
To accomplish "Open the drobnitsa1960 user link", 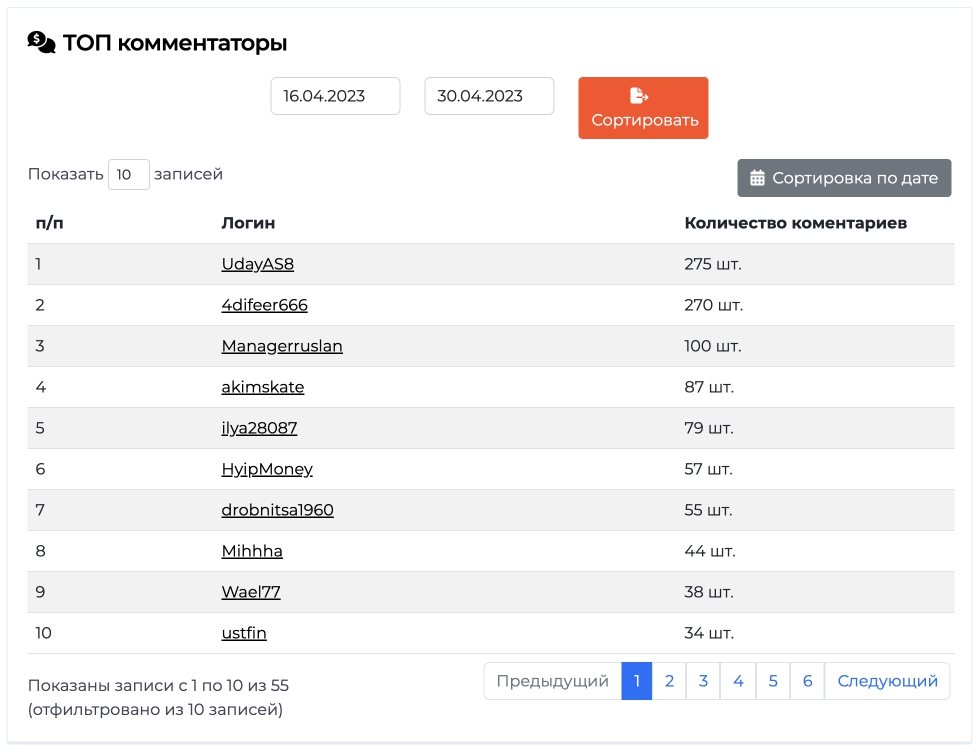I will (x=278, y=510).
